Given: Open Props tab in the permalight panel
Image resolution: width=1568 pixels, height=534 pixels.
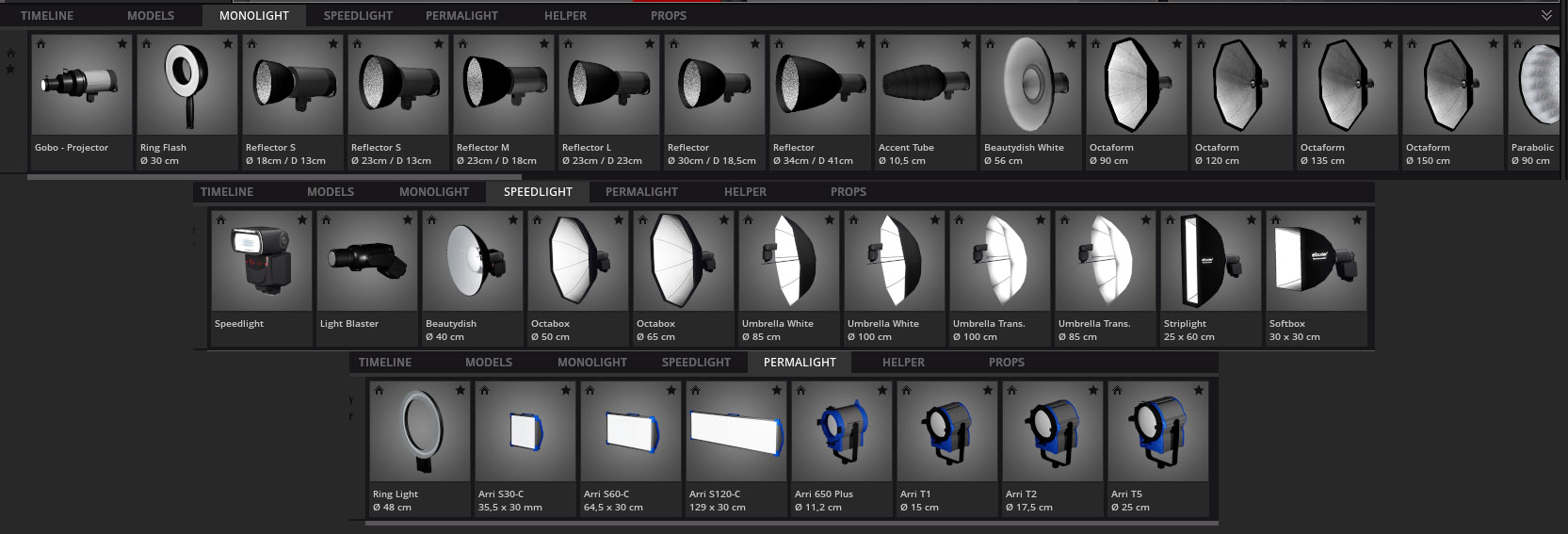Looking at the screenshot, I should 1007,362.
